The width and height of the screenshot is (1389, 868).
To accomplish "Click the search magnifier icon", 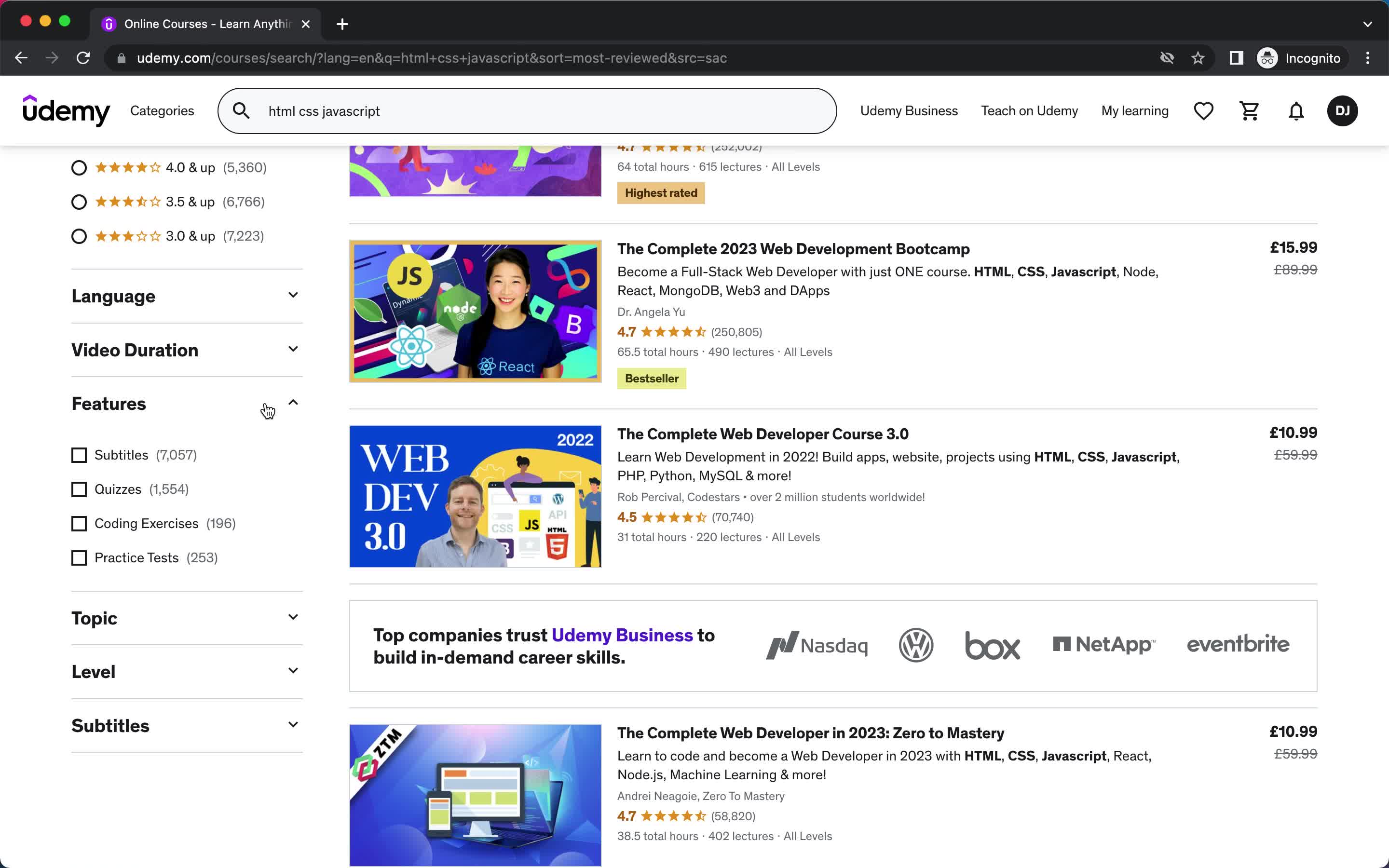I will click(241, 111).
